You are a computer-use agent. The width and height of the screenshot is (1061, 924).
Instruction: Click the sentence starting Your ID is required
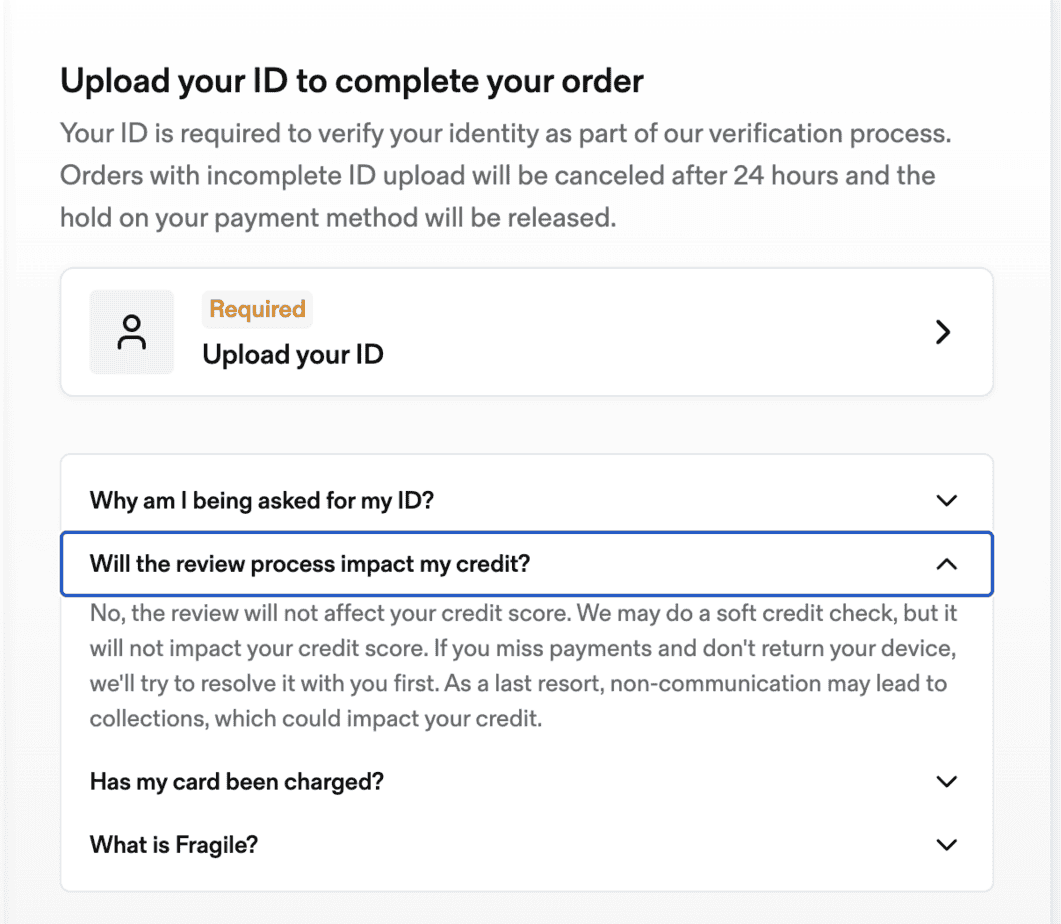click(x=505, y=133)
